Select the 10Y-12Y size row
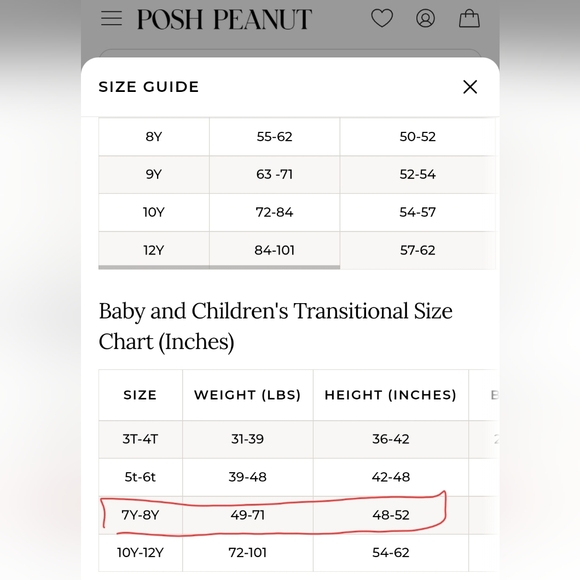 click(299, 553)
